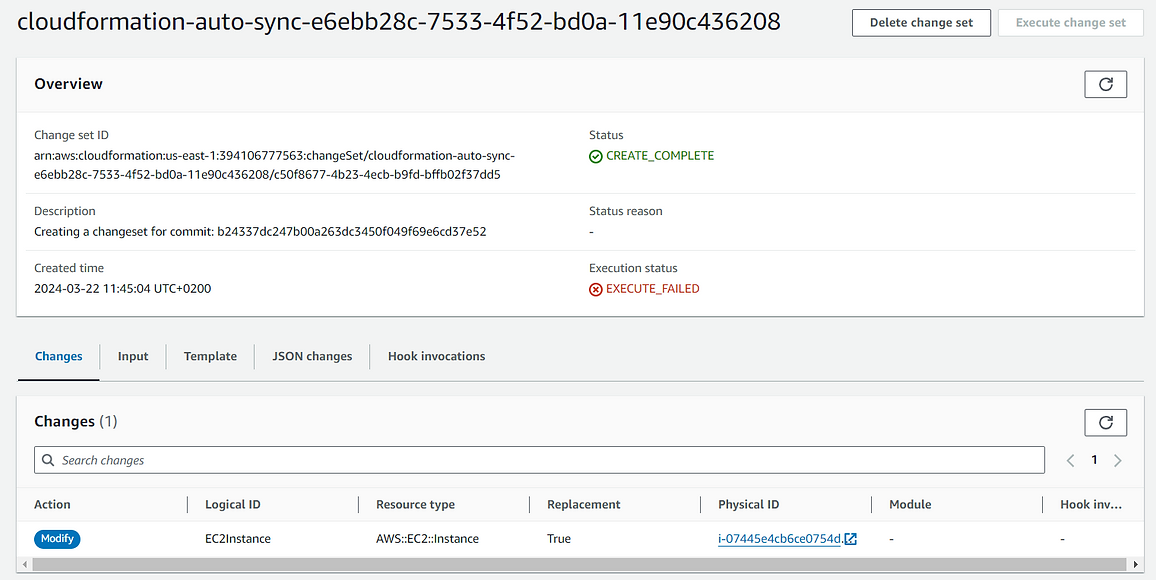The width and height of the screenshot is (1156, 580).
Task: Click the Changes (1) section heading
Action: (x=76, y=422)
